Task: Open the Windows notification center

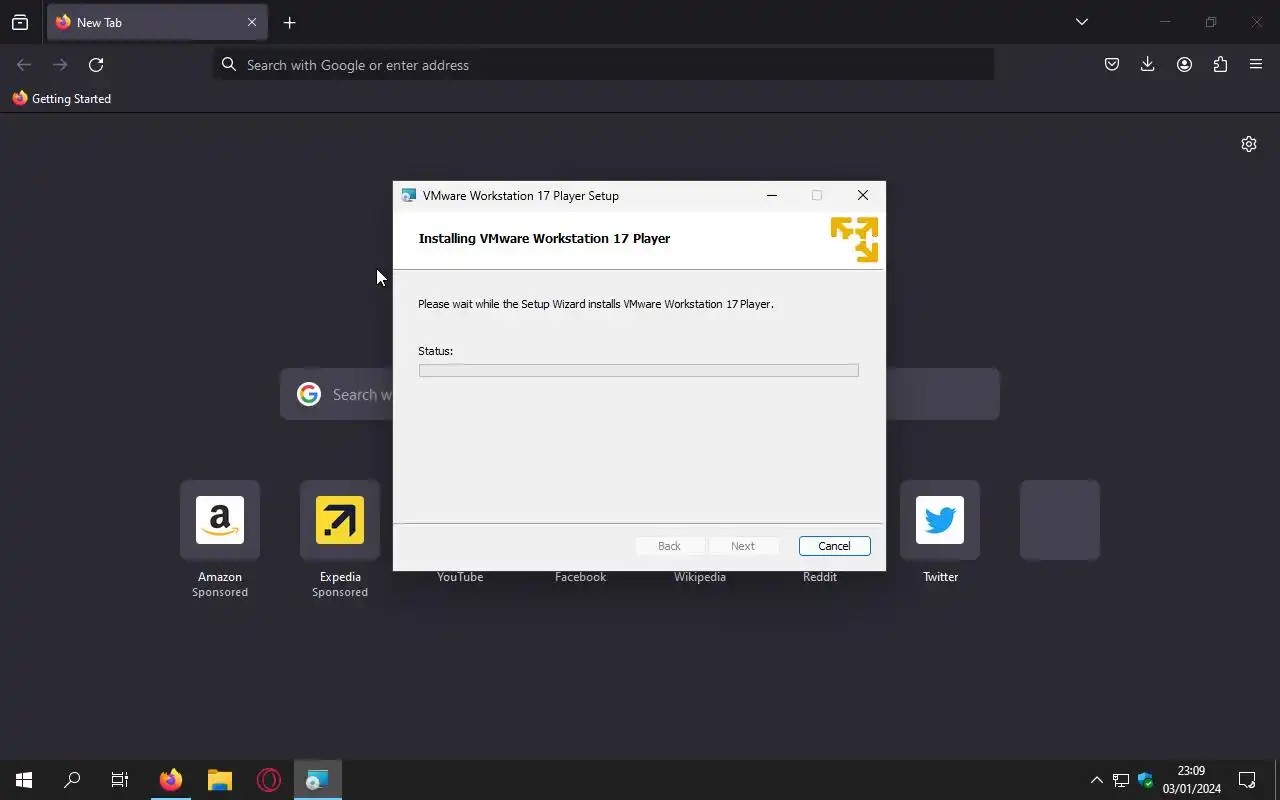Action: coord(1247,780)
